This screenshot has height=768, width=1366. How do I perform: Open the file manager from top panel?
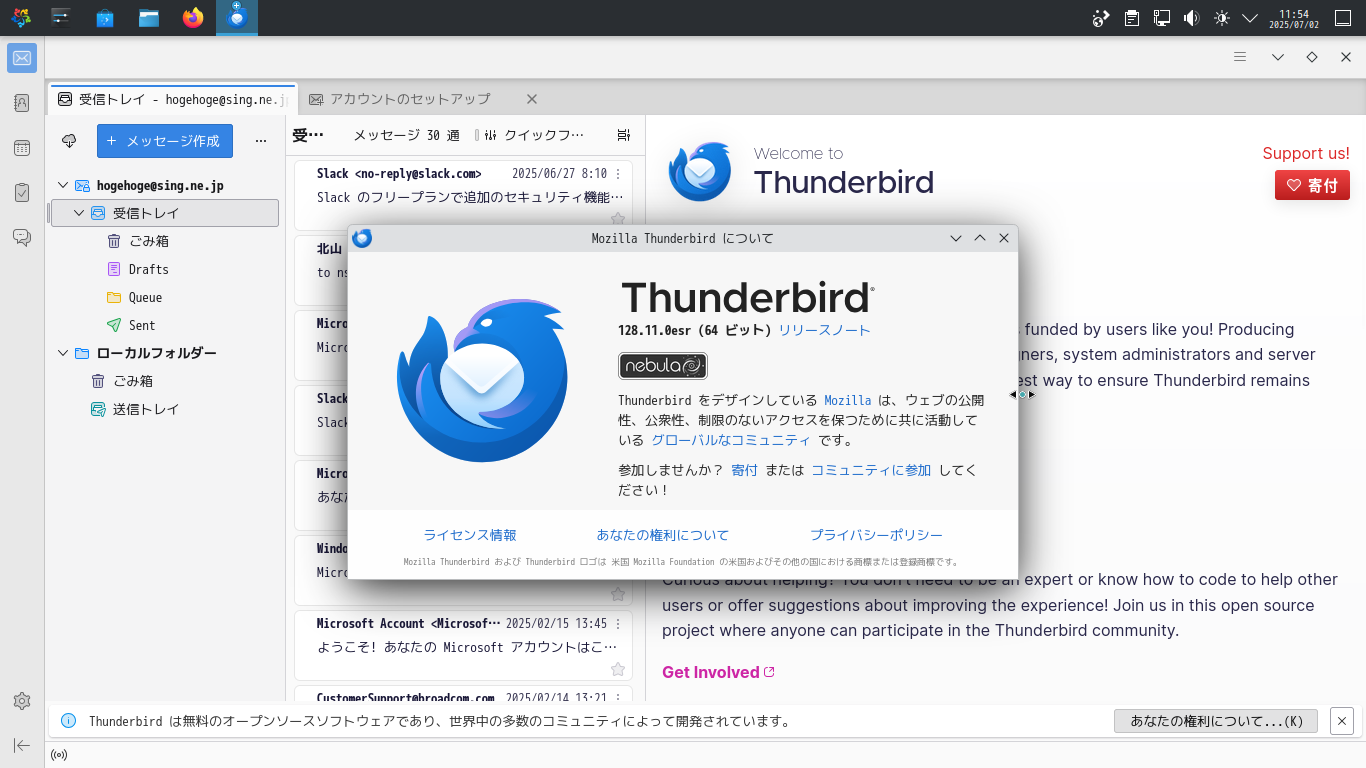149,17
